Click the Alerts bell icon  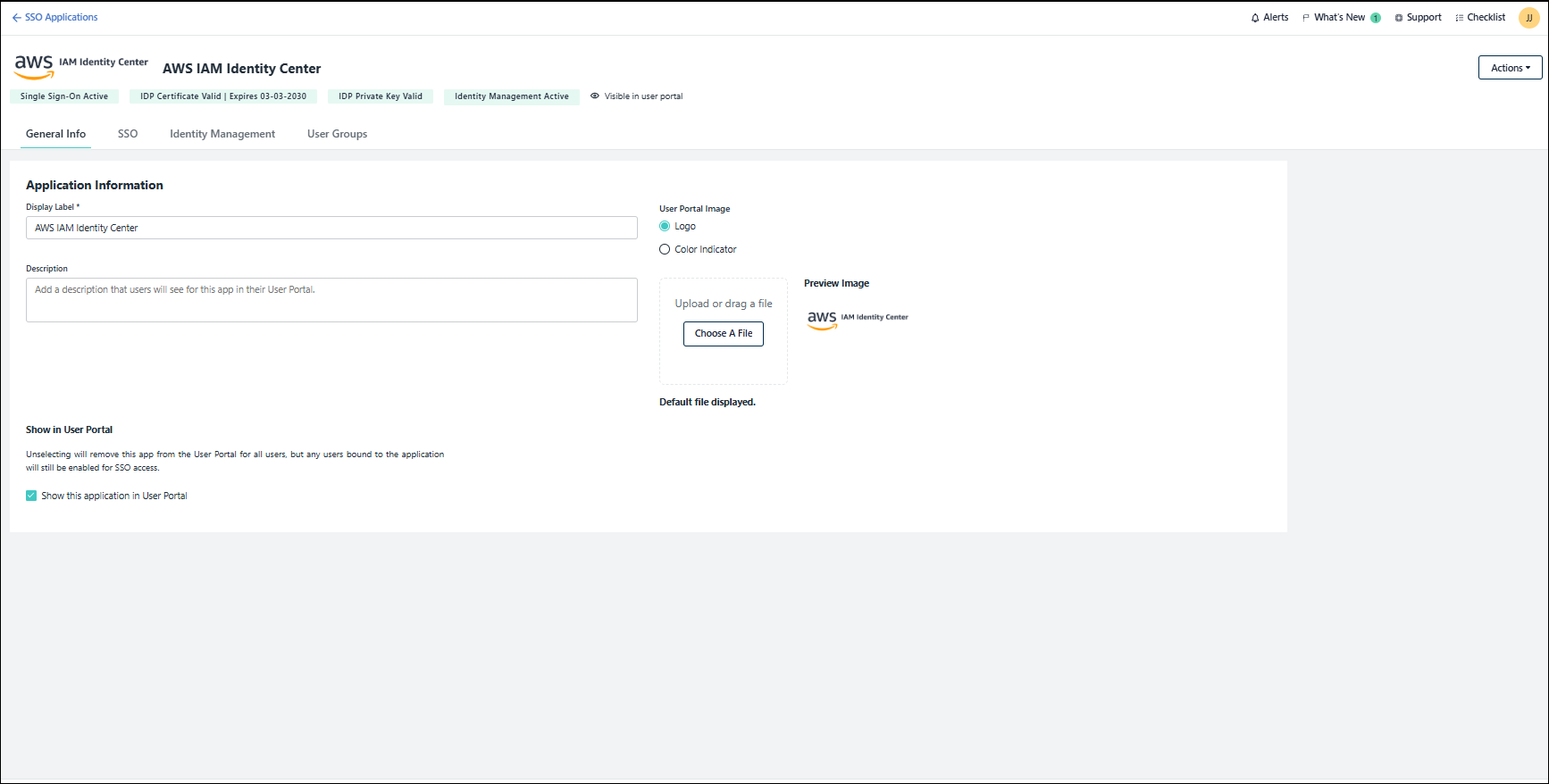(x=1255, y=18)
